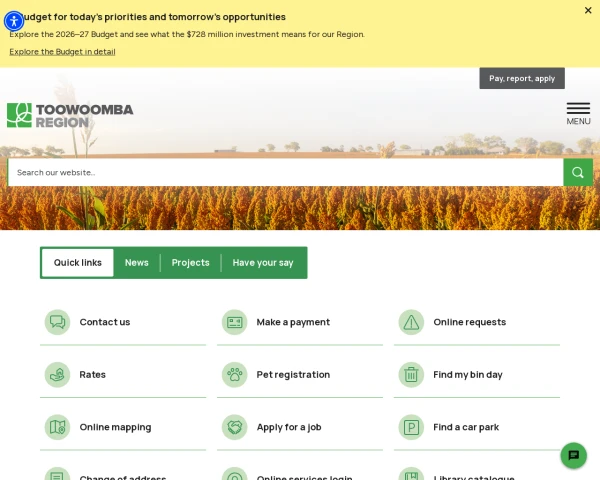Open the Online requests link

pyautogui.click(x=470, y=322)
